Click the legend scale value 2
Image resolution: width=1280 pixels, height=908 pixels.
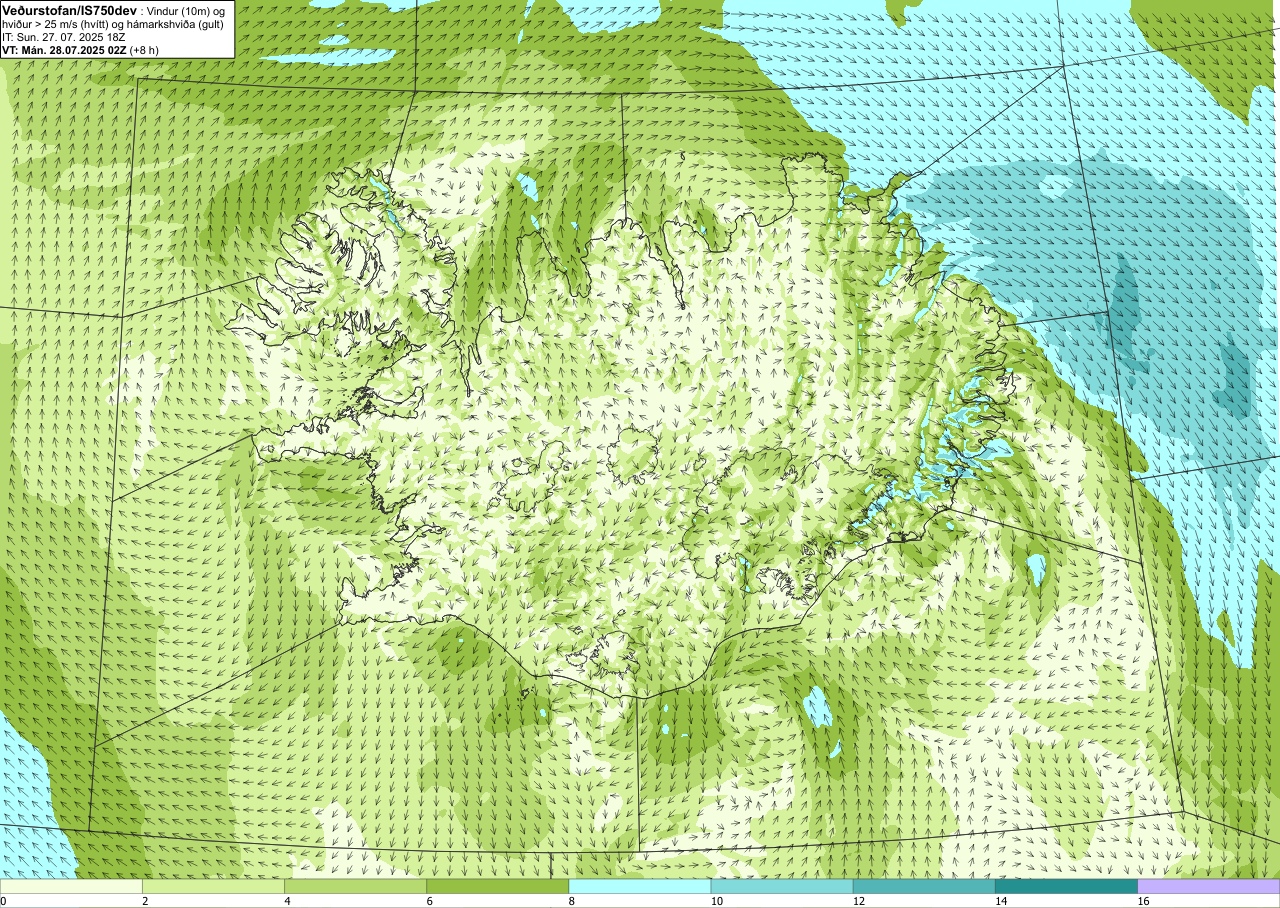pyautogui.click(x=145, y=901)
